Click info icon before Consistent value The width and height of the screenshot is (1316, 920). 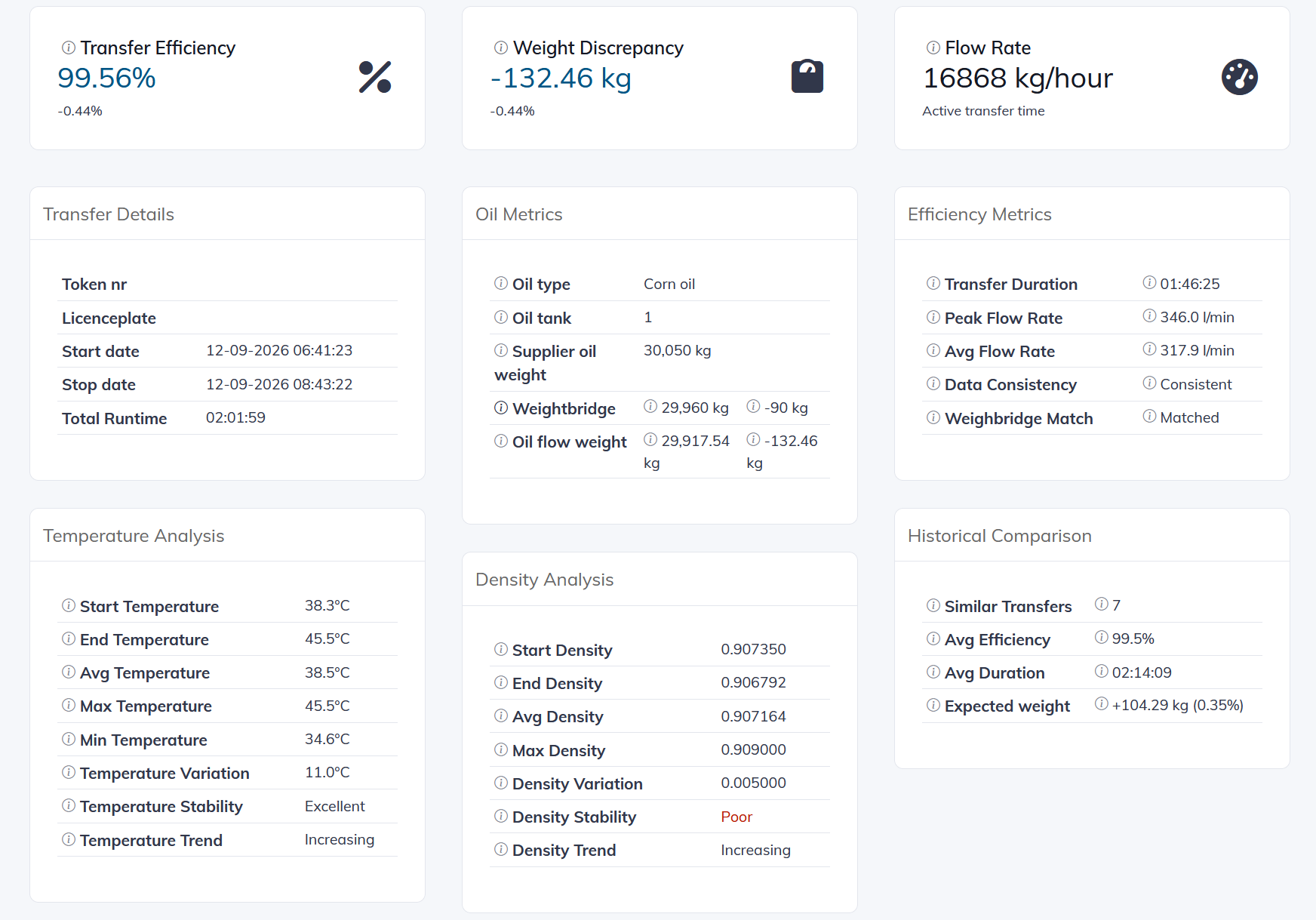coord(1149,383)
